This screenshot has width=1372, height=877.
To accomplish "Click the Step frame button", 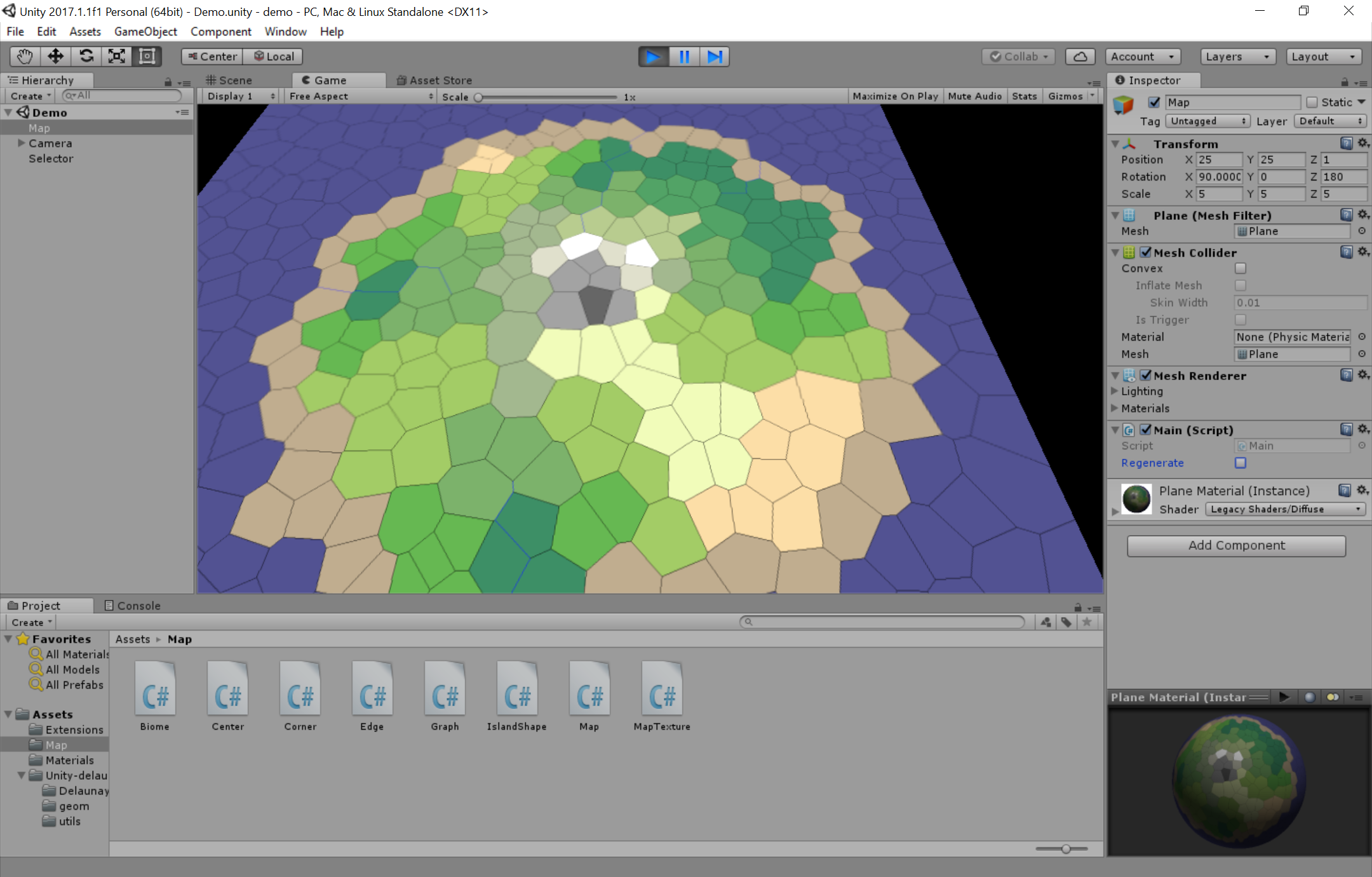I will pyautogui.click(x=715, y=57).
